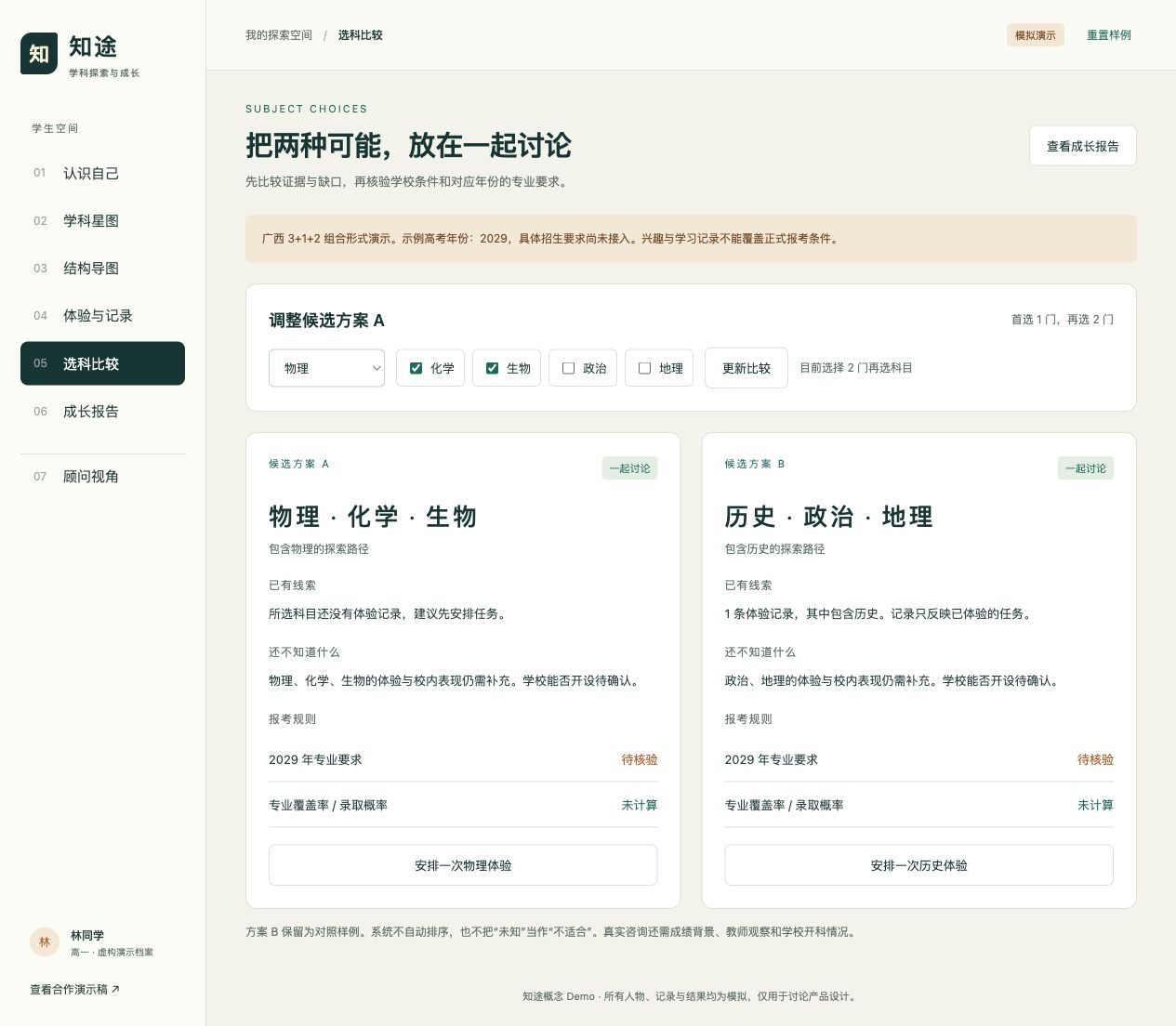The width and height of the screenshot is (1176, 1026).
Task: Click 一起讨论 tag on 方案 B card
Action: coord(1086,468)
